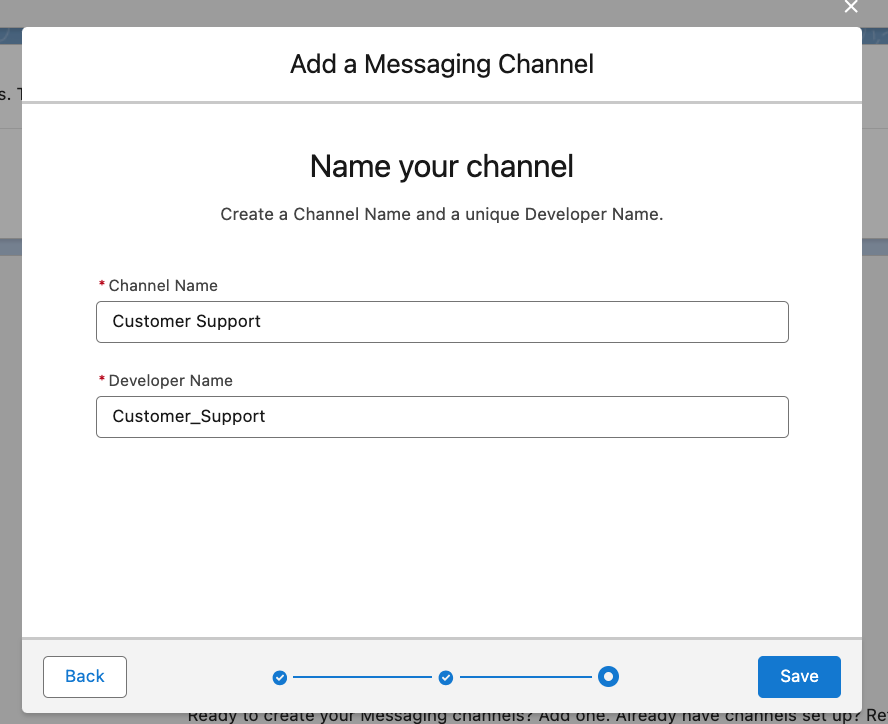Click the red asterisk beside Channel Name
The image size is (888, 724).
(101, 285)
